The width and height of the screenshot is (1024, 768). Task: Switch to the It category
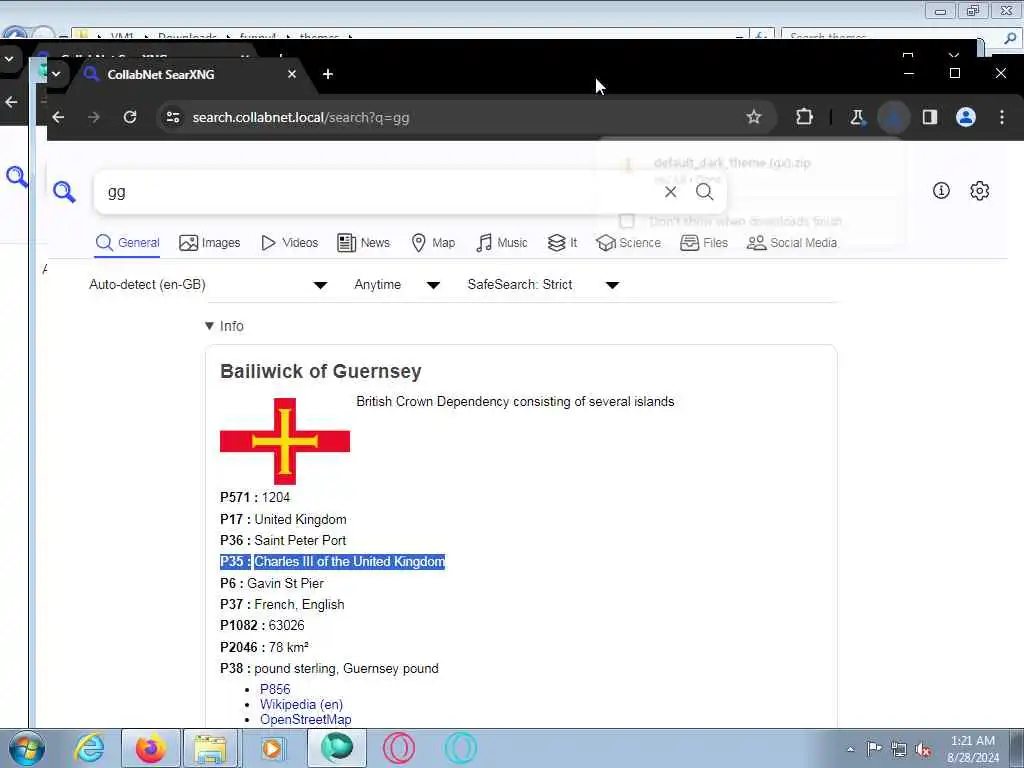[562, 243]
